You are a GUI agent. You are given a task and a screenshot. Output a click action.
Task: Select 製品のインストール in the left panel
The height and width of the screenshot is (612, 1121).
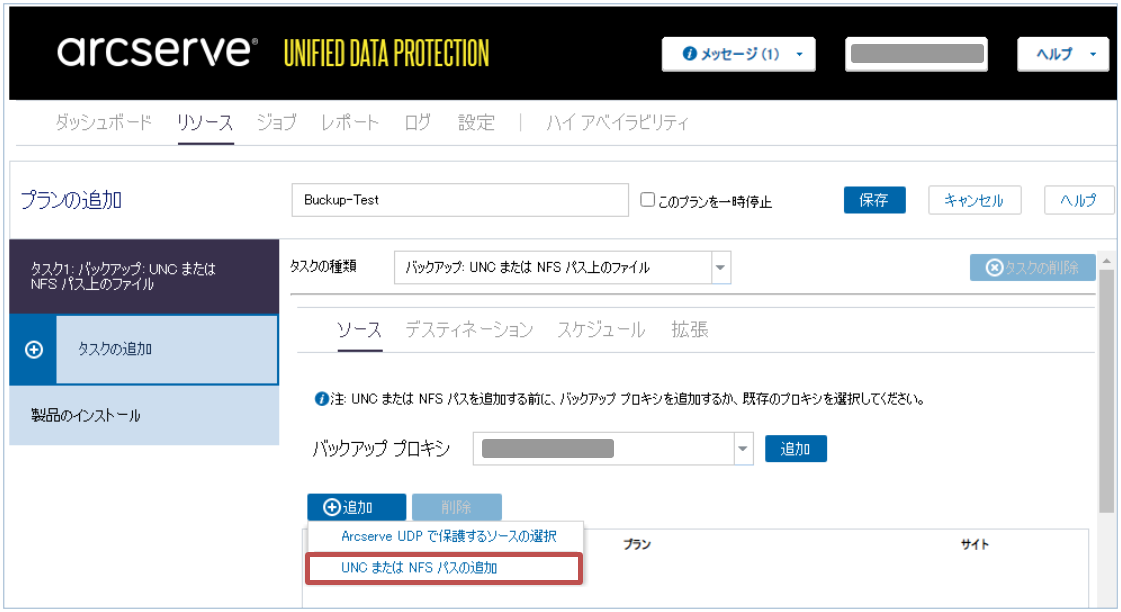[144, 415]
